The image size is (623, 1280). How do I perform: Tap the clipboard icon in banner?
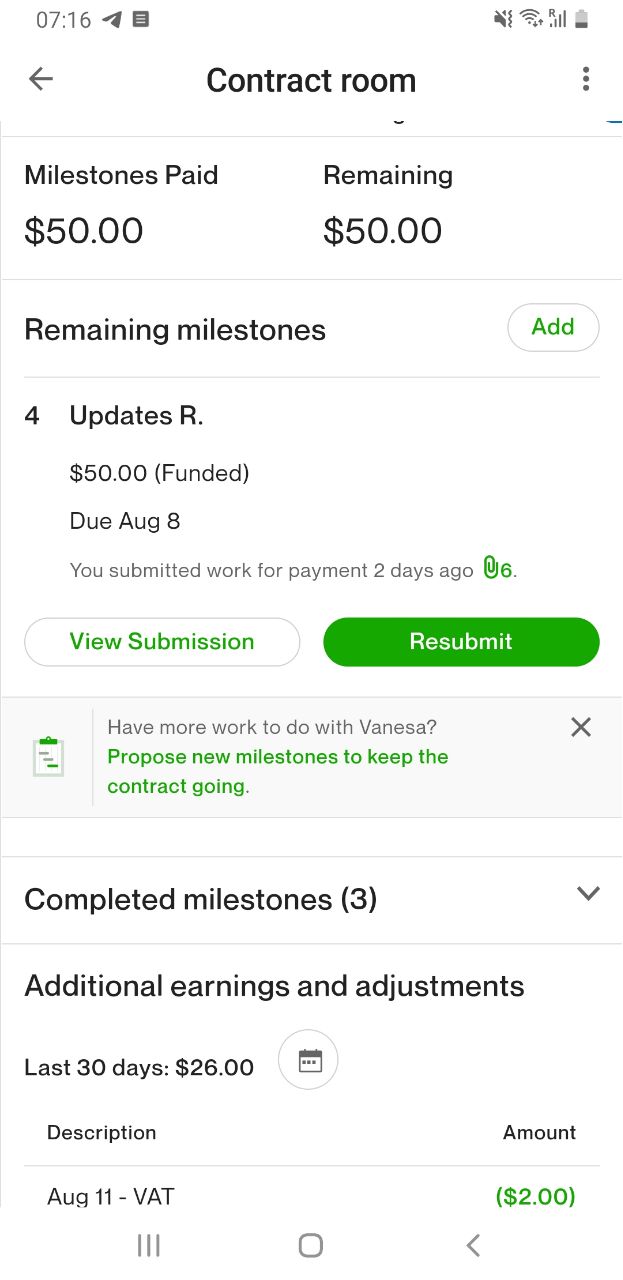[48, 757]
